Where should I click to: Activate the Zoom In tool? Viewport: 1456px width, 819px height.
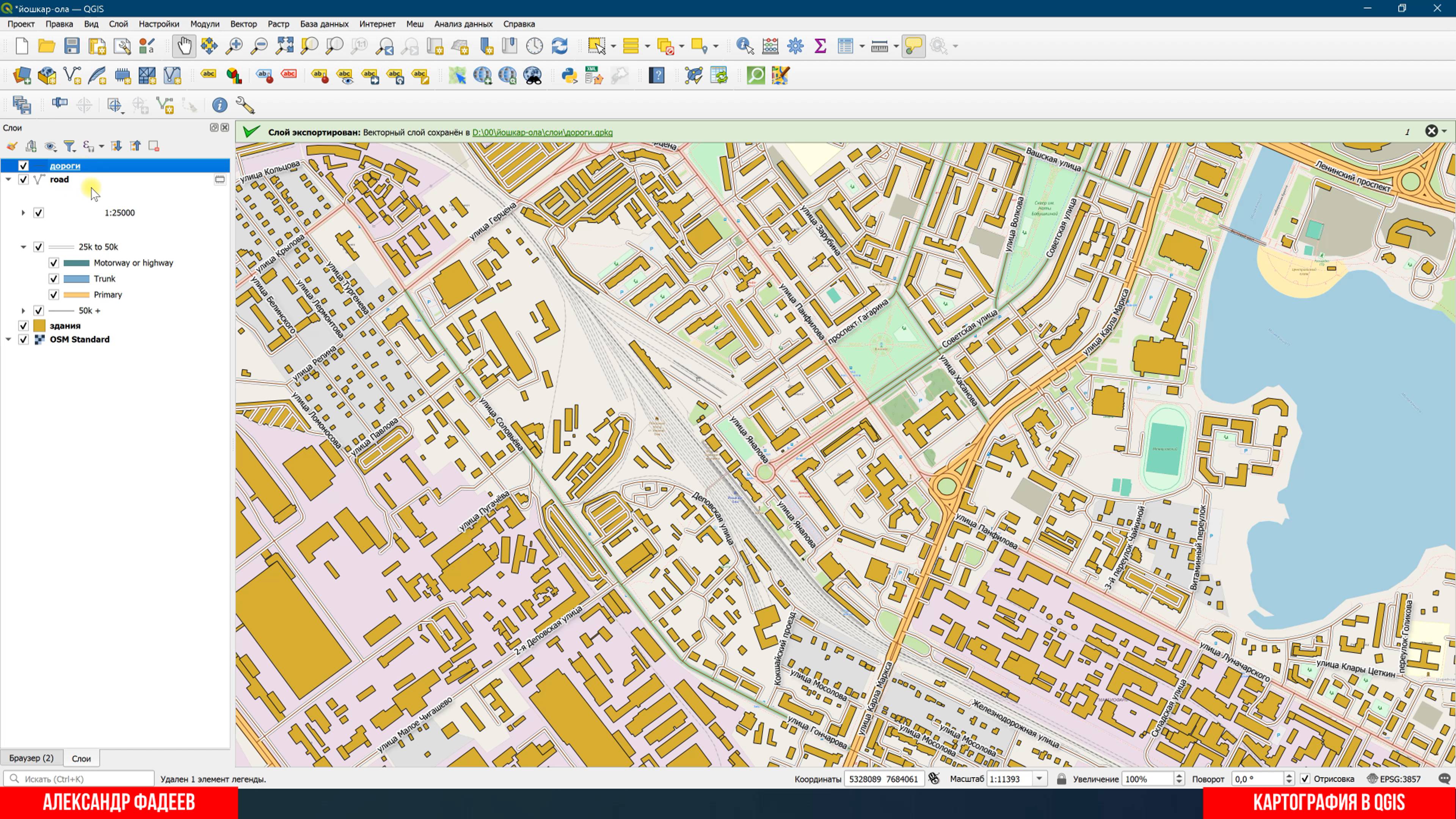coord(234,46)
